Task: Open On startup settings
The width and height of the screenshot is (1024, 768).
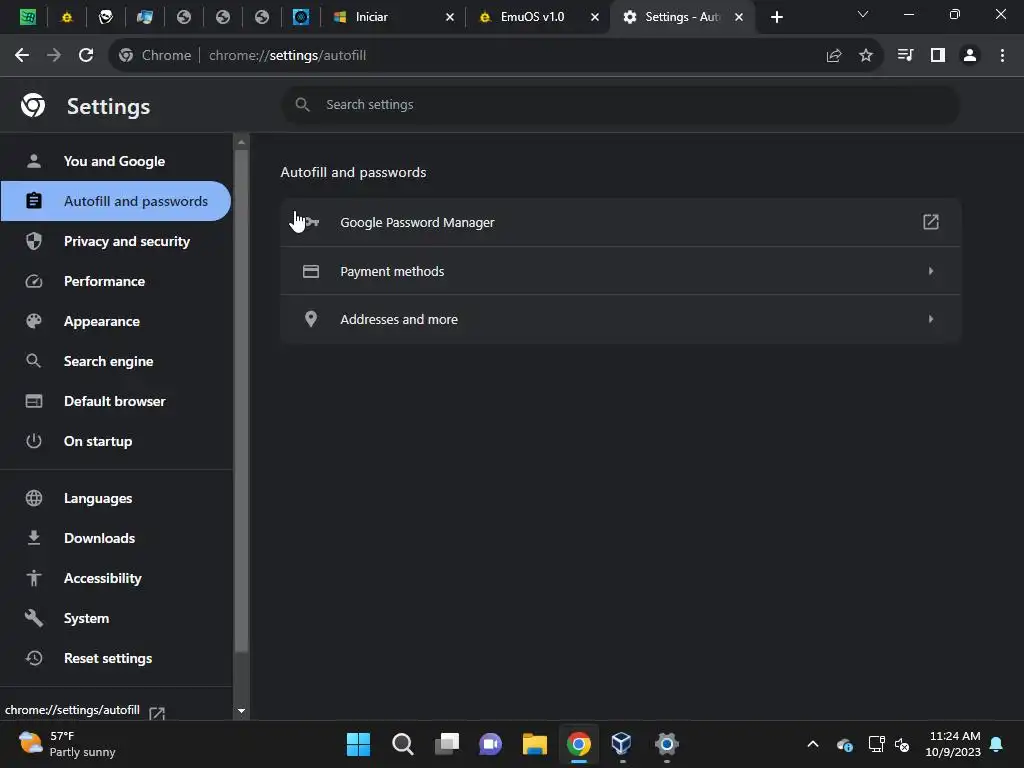Action: point(116,441)
